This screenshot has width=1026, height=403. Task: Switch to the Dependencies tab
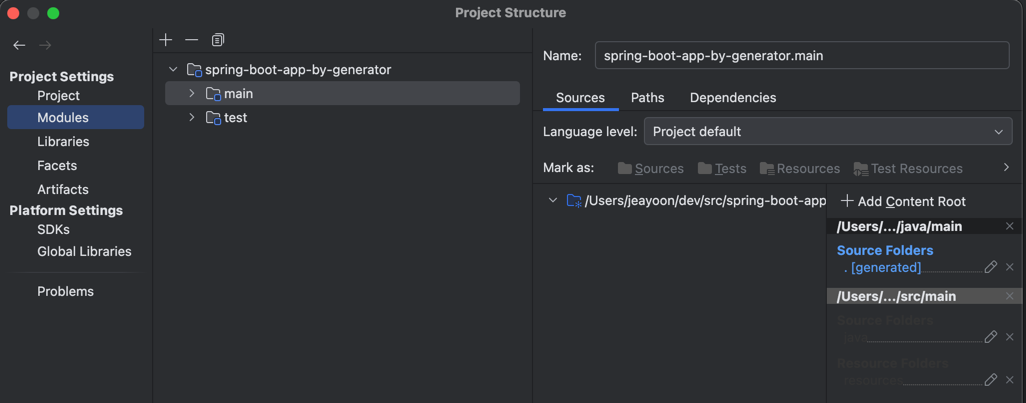tap(733, 97)
